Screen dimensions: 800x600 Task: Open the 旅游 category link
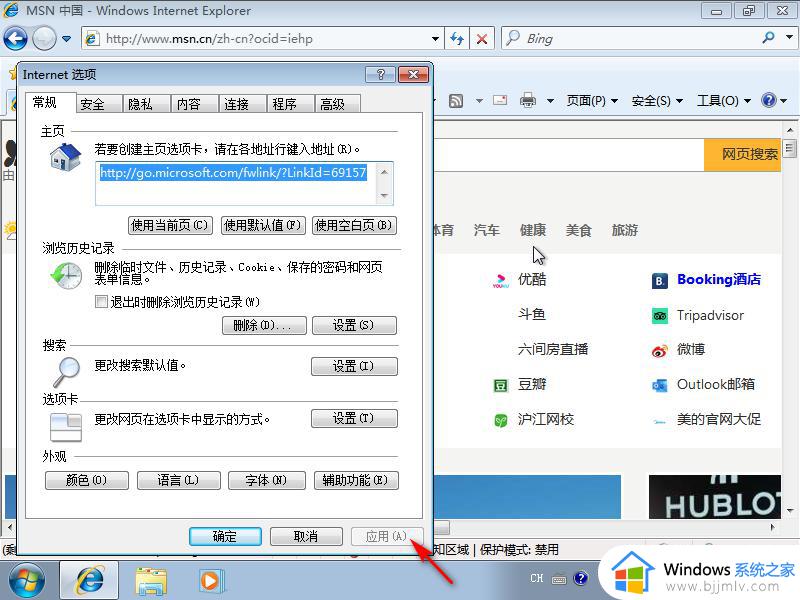click(x=625, y=230)
